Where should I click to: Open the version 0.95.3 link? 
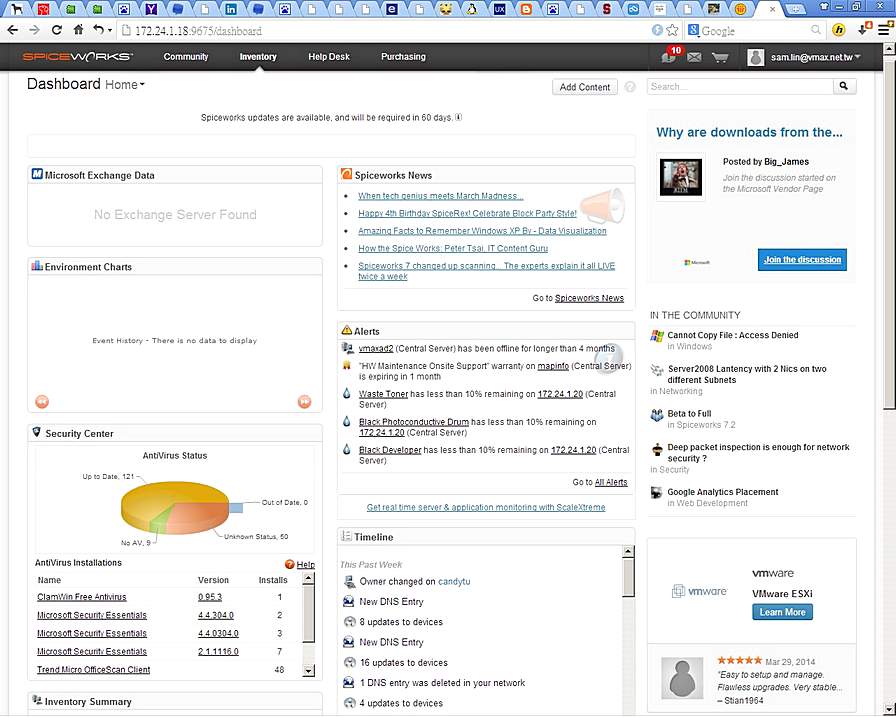point(210,597)
